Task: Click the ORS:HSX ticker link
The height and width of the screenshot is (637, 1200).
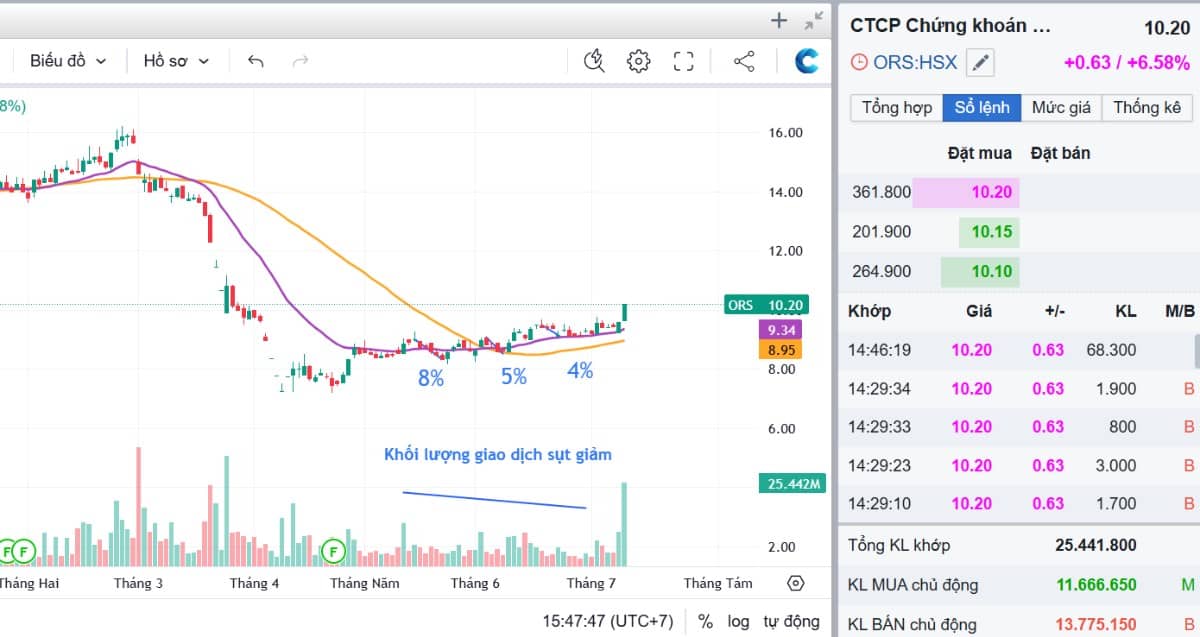Action: pyautogui.click(x=914, y=63)
